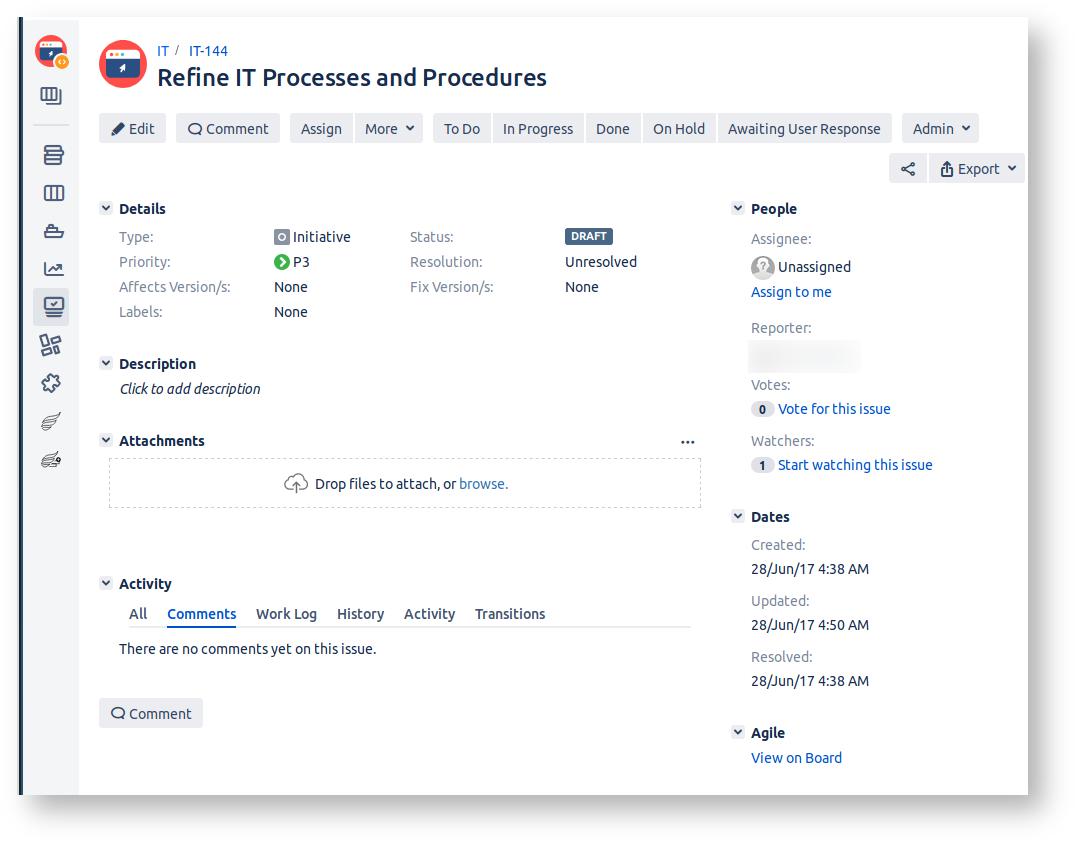Select the Issues monitor icon in sidebar
Viewport: 1076px width, 843px height.
52,307
